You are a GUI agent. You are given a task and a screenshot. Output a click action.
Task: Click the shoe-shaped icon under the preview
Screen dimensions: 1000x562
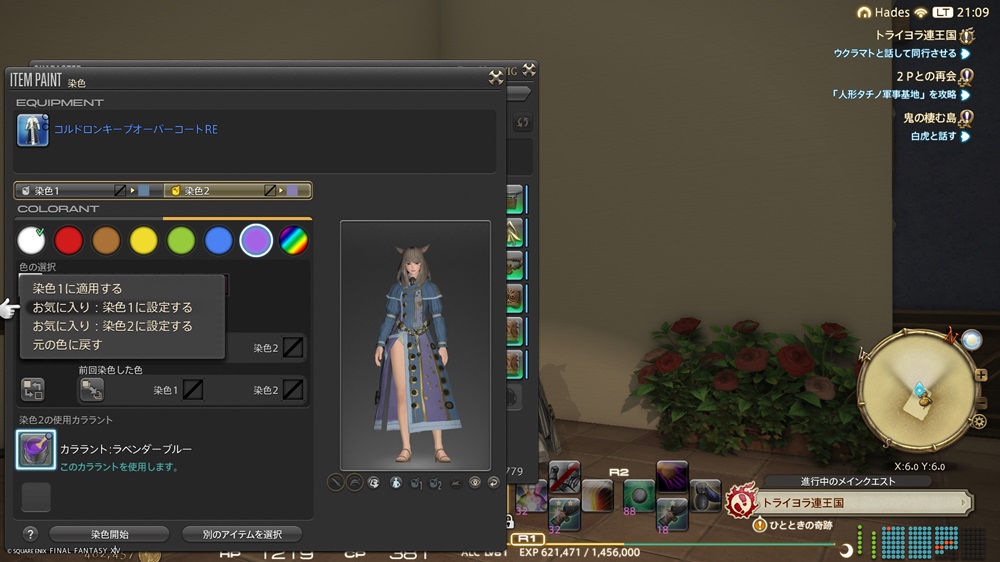click(455, 483)
